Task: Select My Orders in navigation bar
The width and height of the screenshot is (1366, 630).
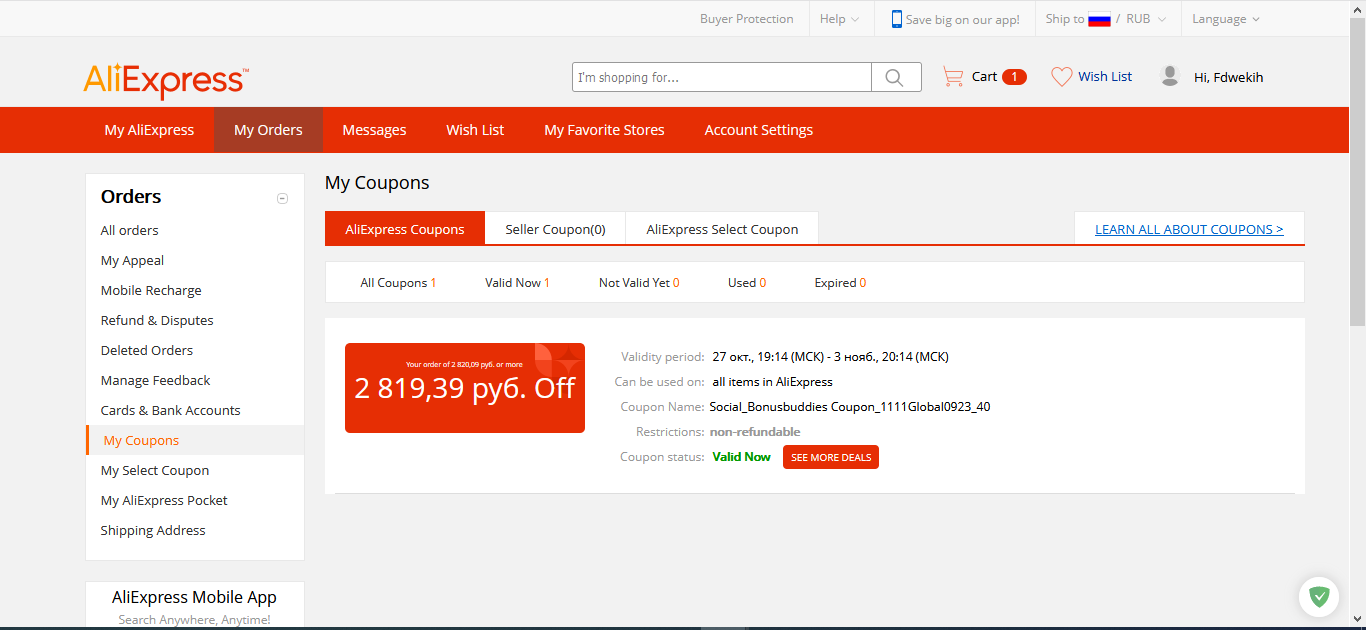Action: coord(268,130)
